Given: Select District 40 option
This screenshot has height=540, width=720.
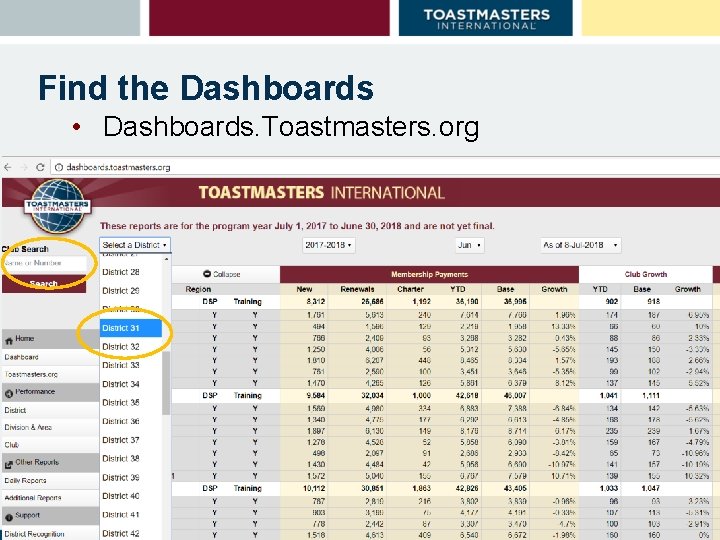Looking at the screenshot, I should (131, 496).
